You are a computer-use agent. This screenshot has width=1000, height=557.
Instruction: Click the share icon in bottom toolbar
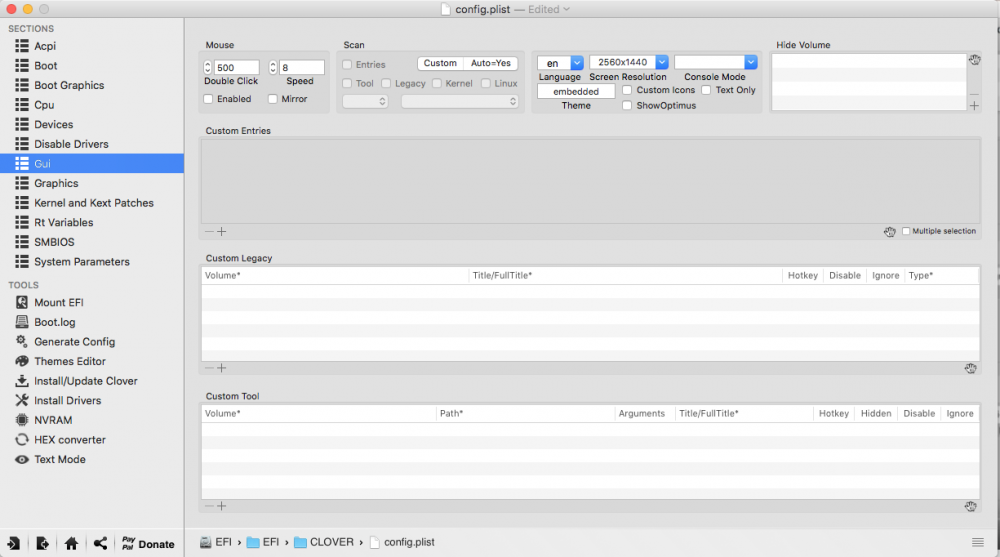tap(100, 544)
